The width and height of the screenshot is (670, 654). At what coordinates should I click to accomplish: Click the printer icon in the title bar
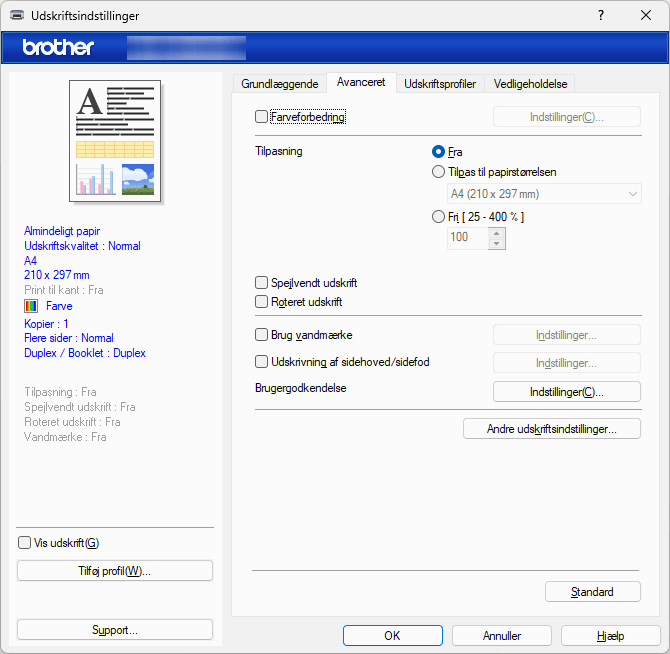click(x=17, y=16)
